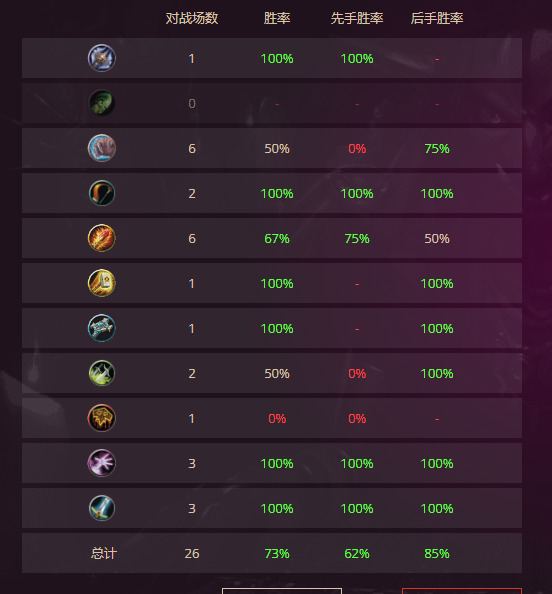This screenshot has height=594, width=552.
Task: Click the 总计 total row label
Action: pyautogui.click(x=104, y=553)
